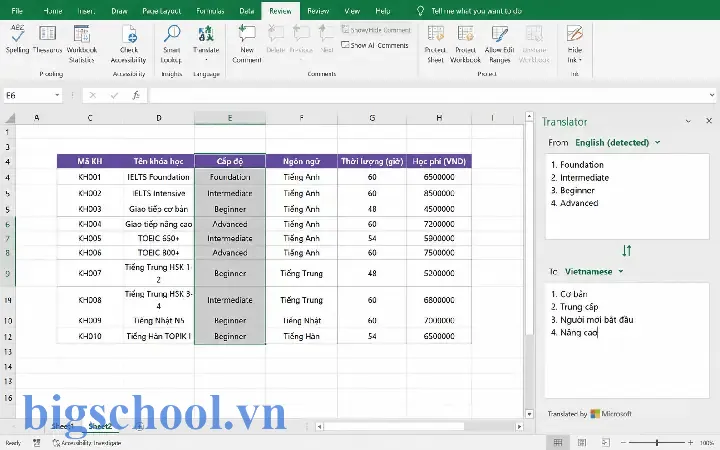Screen dimensions: 720x450
Task: Open the Thesaurus tool
Action: [x=47, y=39]
